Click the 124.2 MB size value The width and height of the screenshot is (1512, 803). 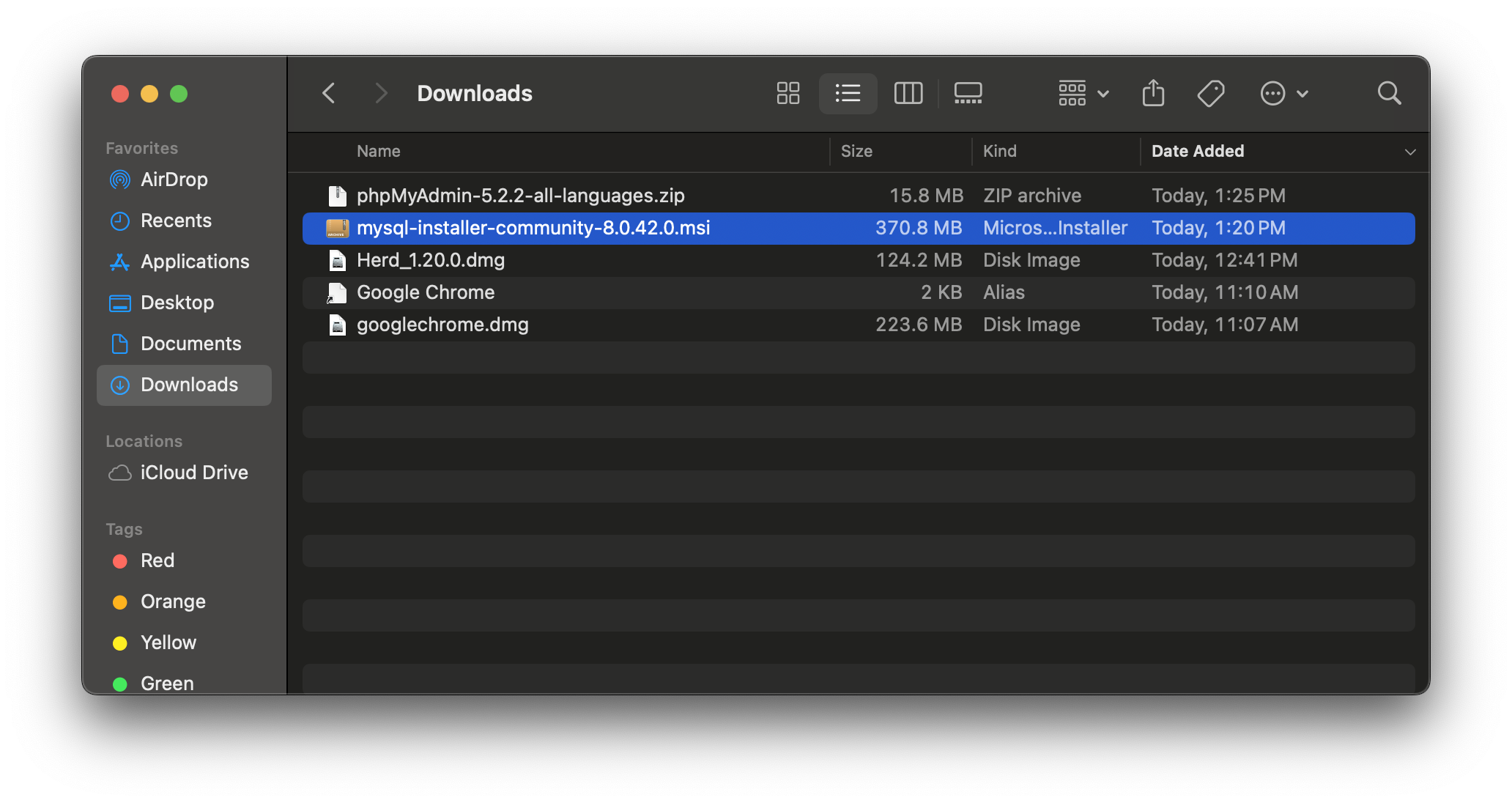(919, 260)
